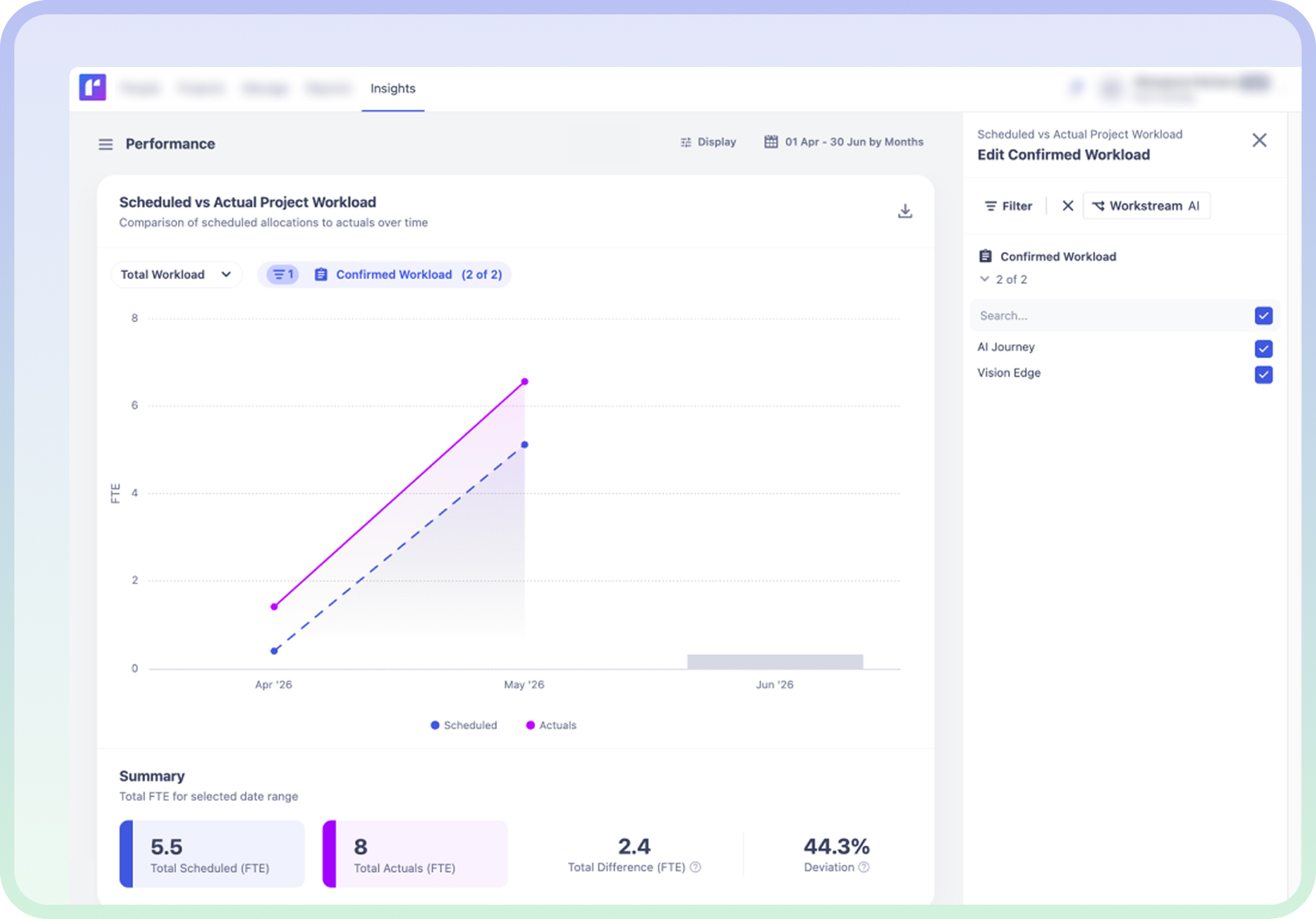Toggle Scheduled legend item
The width and height of the screenshot is (1316, 919).
click(x=463, y=725)
